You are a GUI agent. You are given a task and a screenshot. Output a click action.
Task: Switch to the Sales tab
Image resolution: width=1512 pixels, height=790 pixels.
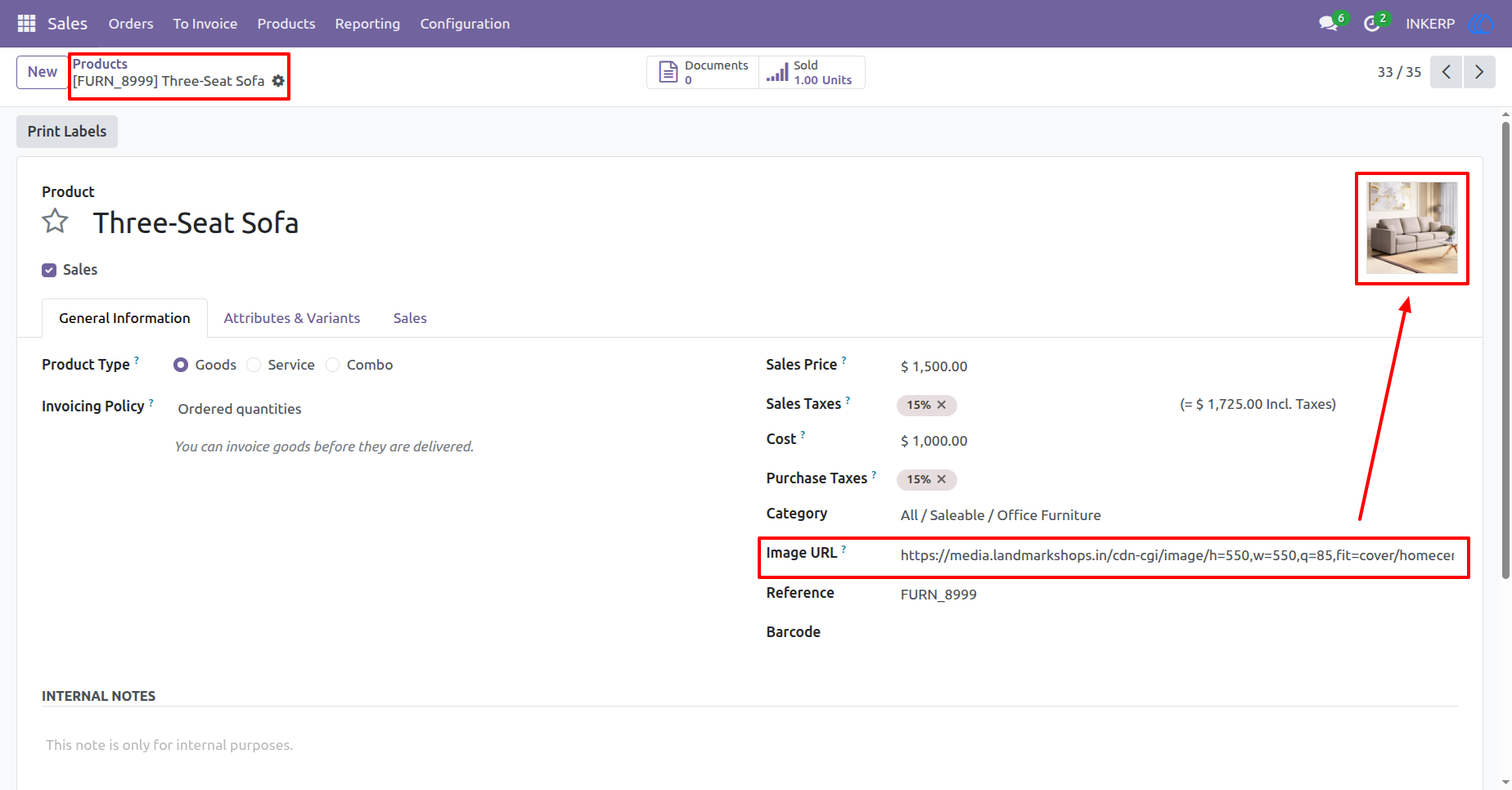(x=410, y=318)
